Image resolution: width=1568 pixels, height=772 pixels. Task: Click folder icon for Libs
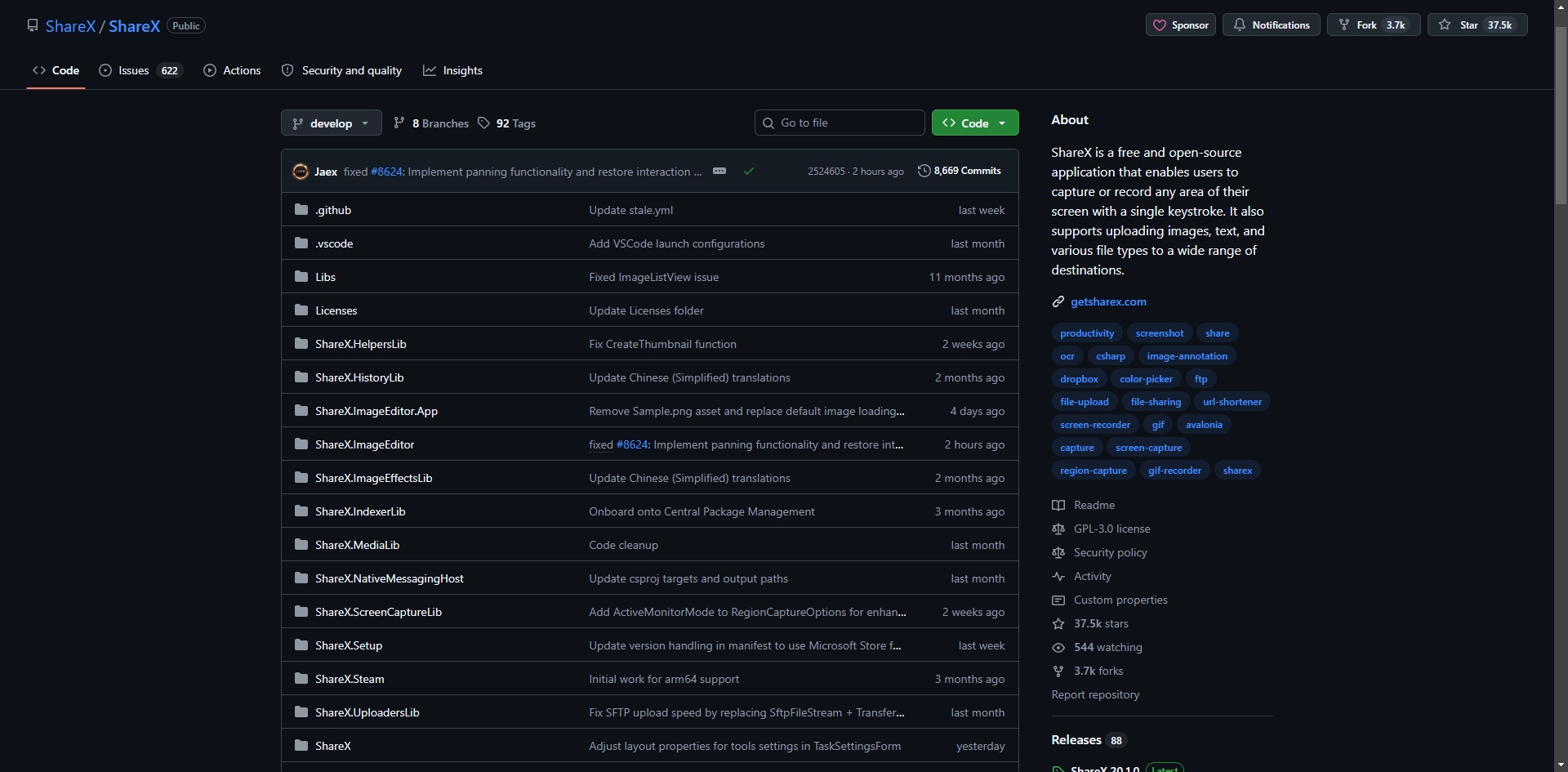[x=301, y=277]
